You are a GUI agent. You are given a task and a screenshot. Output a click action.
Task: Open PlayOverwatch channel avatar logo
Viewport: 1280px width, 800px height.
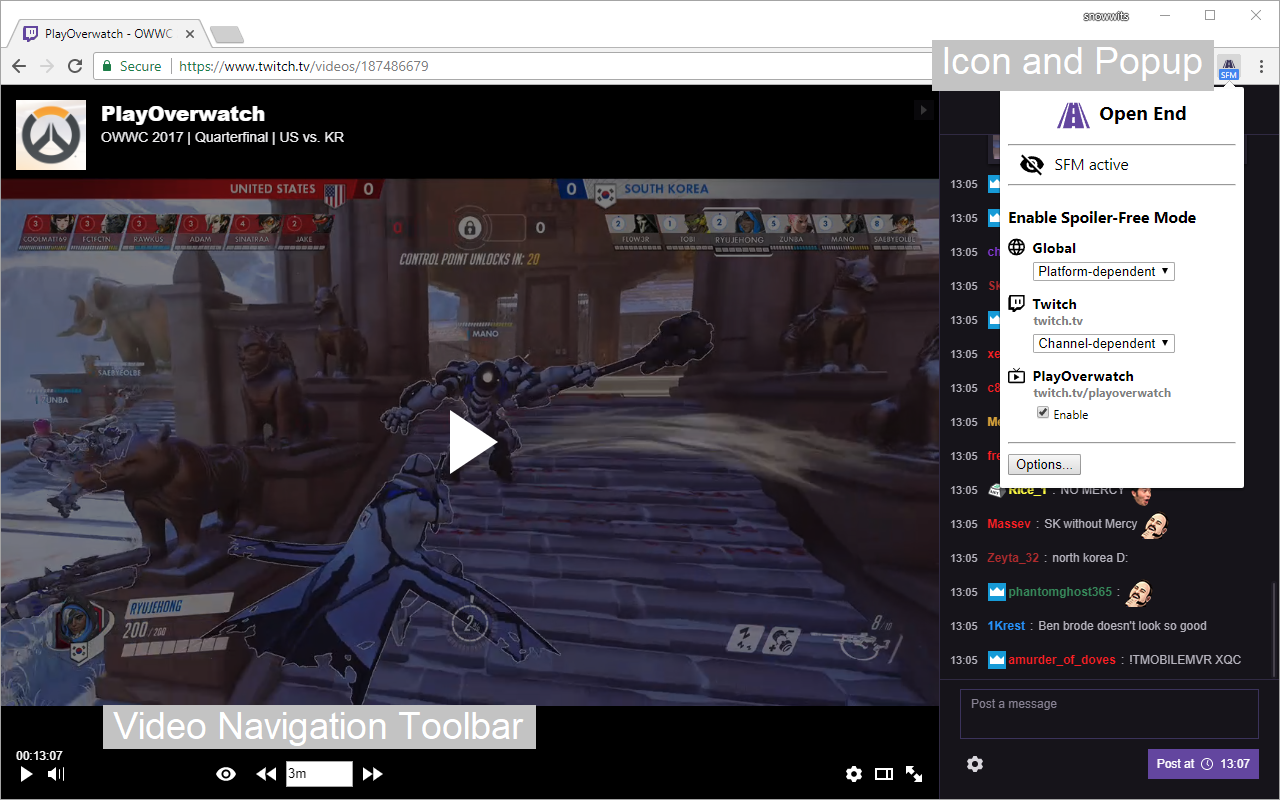click(x=51, y=135)
